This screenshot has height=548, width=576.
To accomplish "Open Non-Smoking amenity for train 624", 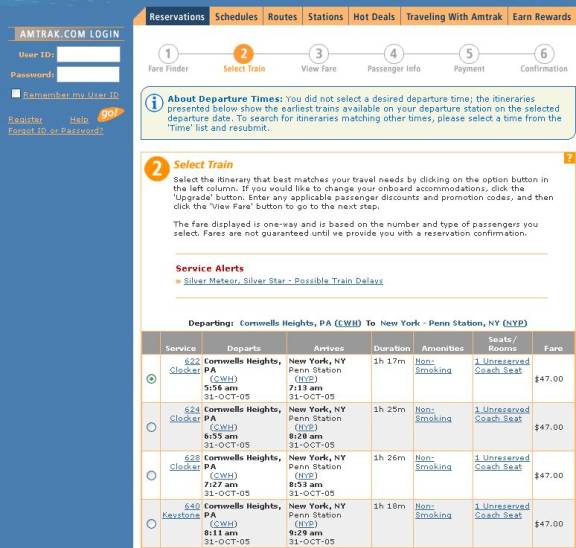I will (x=433, y=414).
